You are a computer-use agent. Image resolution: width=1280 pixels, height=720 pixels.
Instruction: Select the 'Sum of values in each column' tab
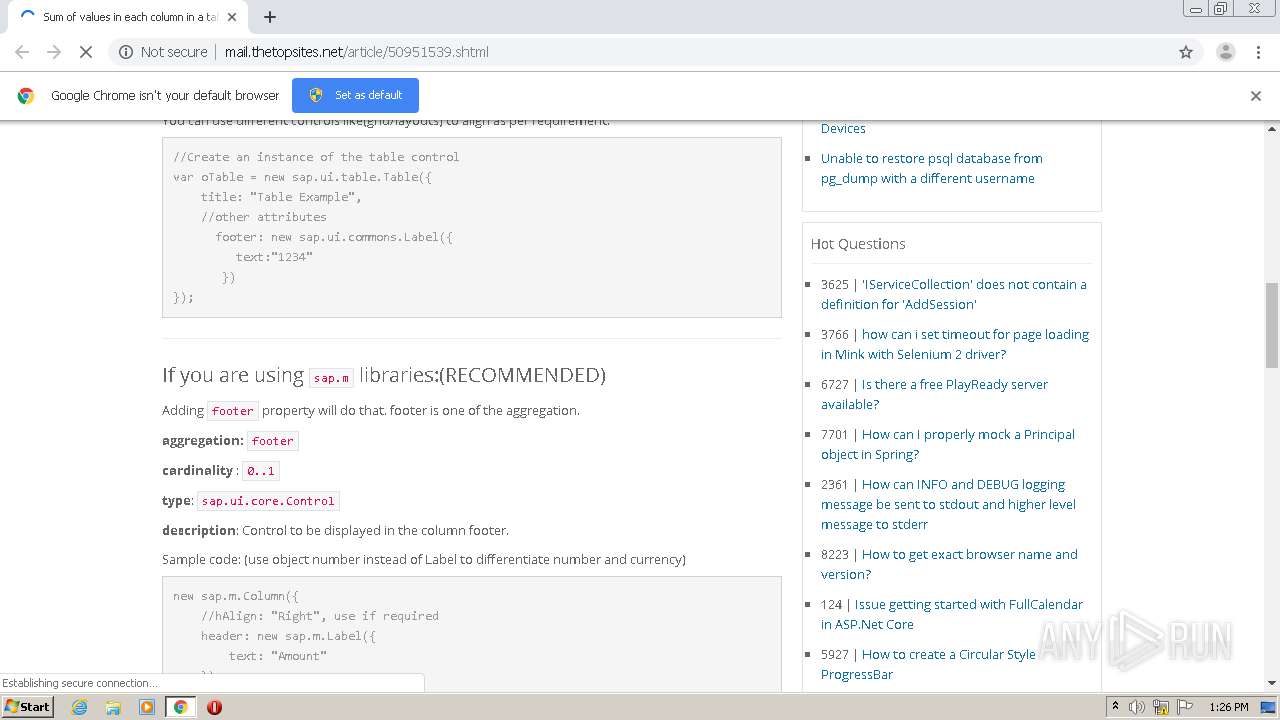[x=125, y=17]
